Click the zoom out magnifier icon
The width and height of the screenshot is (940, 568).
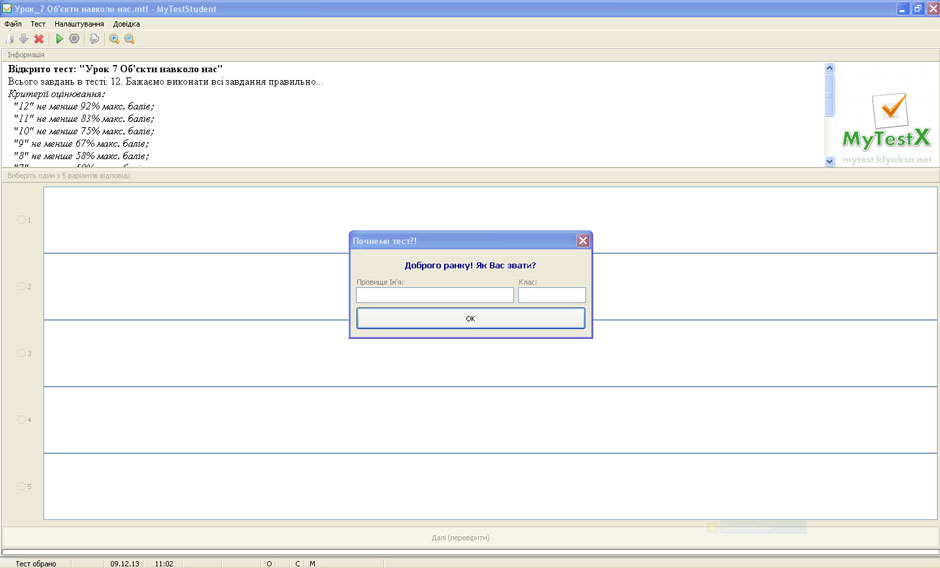pos(129,39)
